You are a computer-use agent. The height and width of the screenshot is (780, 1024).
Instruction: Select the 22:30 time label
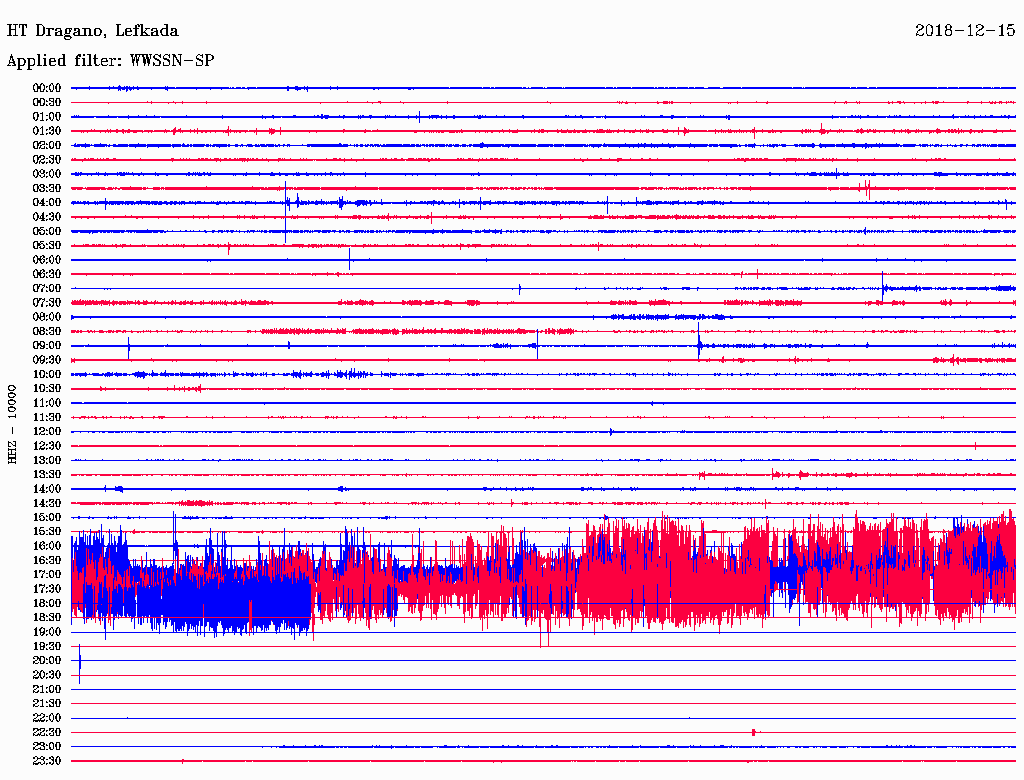[47, 732]
